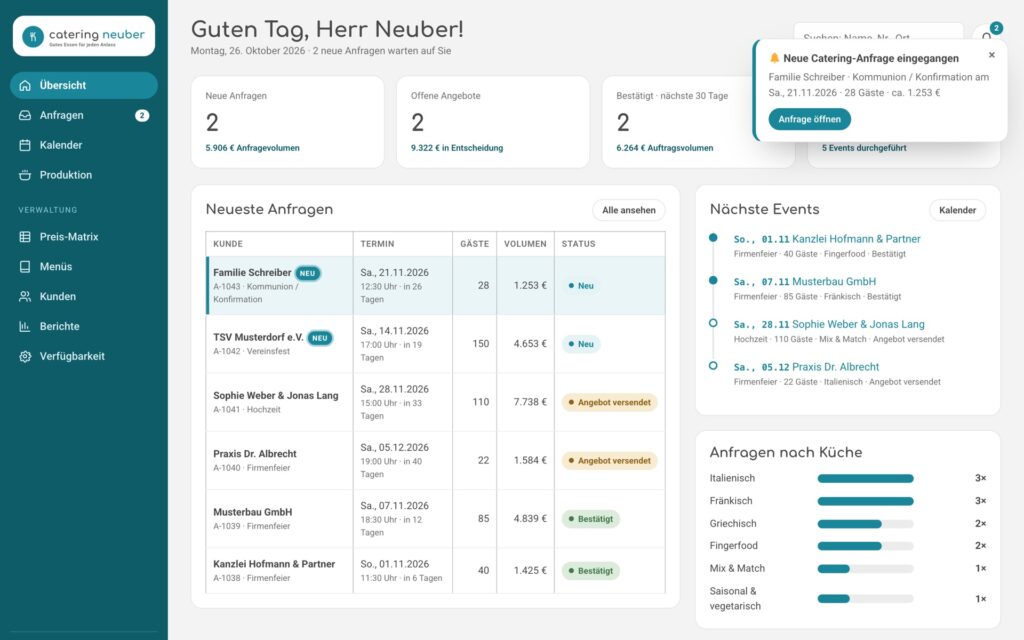Click the Italienisch cuisine bar
This screenshot has width=1024, height=640.
[x=865, y=479]
